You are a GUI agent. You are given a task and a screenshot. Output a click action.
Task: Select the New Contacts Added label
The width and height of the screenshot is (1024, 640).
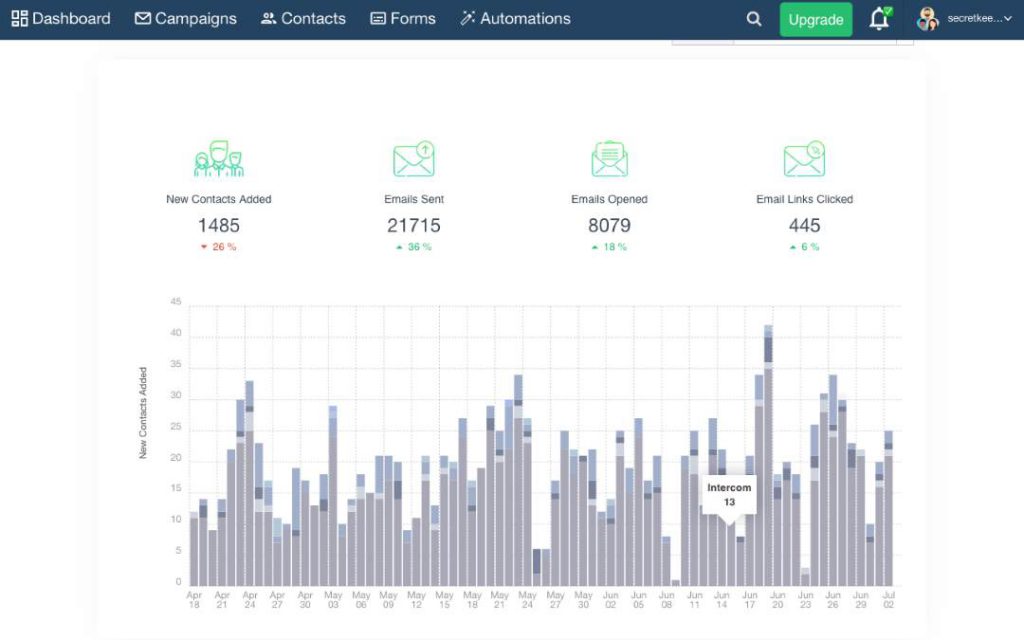point(219,199)
